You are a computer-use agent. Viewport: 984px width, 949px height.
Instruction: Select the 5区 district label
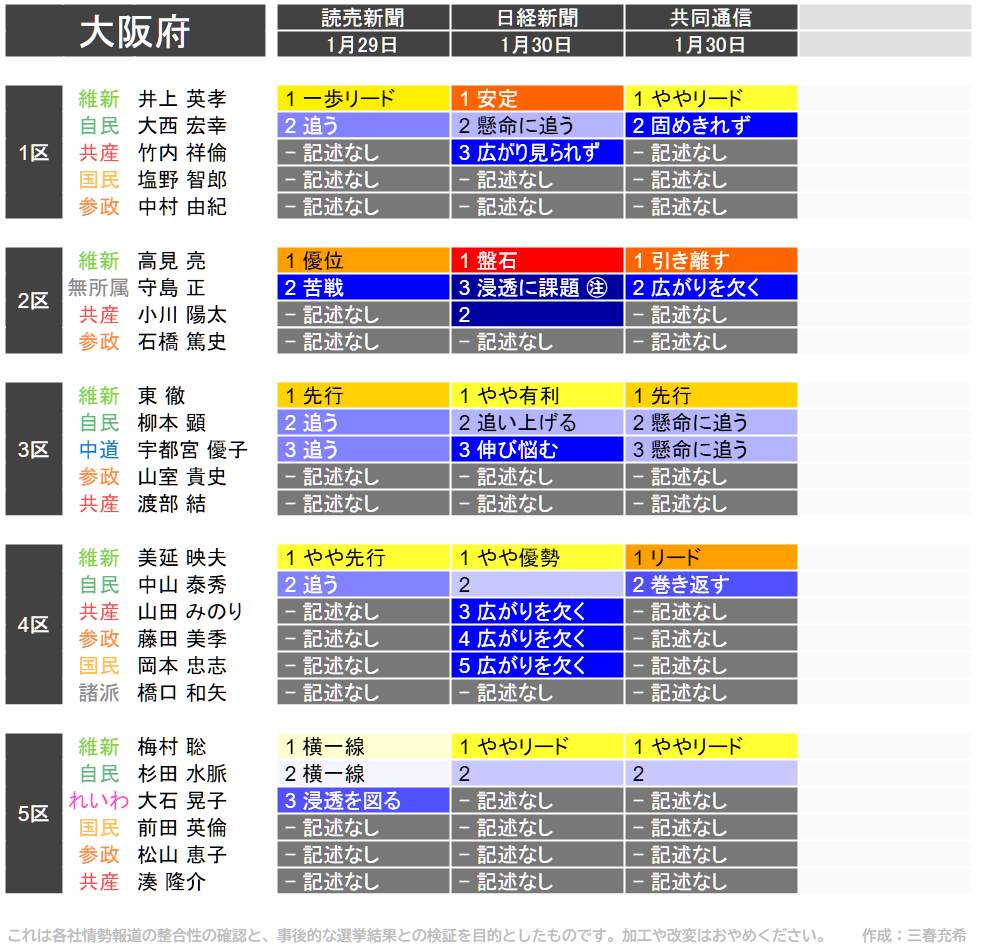pos(34,814)
